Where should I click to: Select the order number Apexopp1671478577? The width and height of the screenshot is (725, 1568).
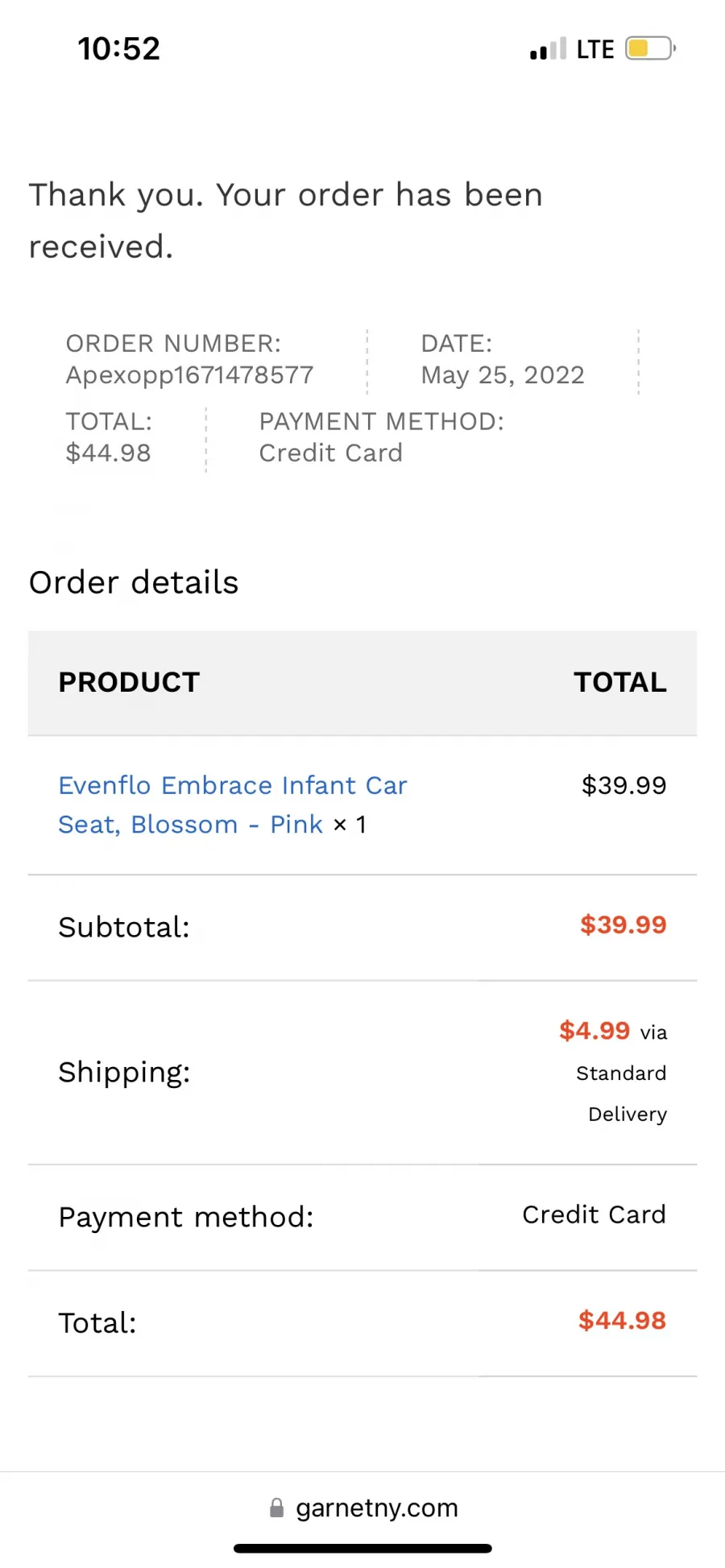[x=189, y=375]
